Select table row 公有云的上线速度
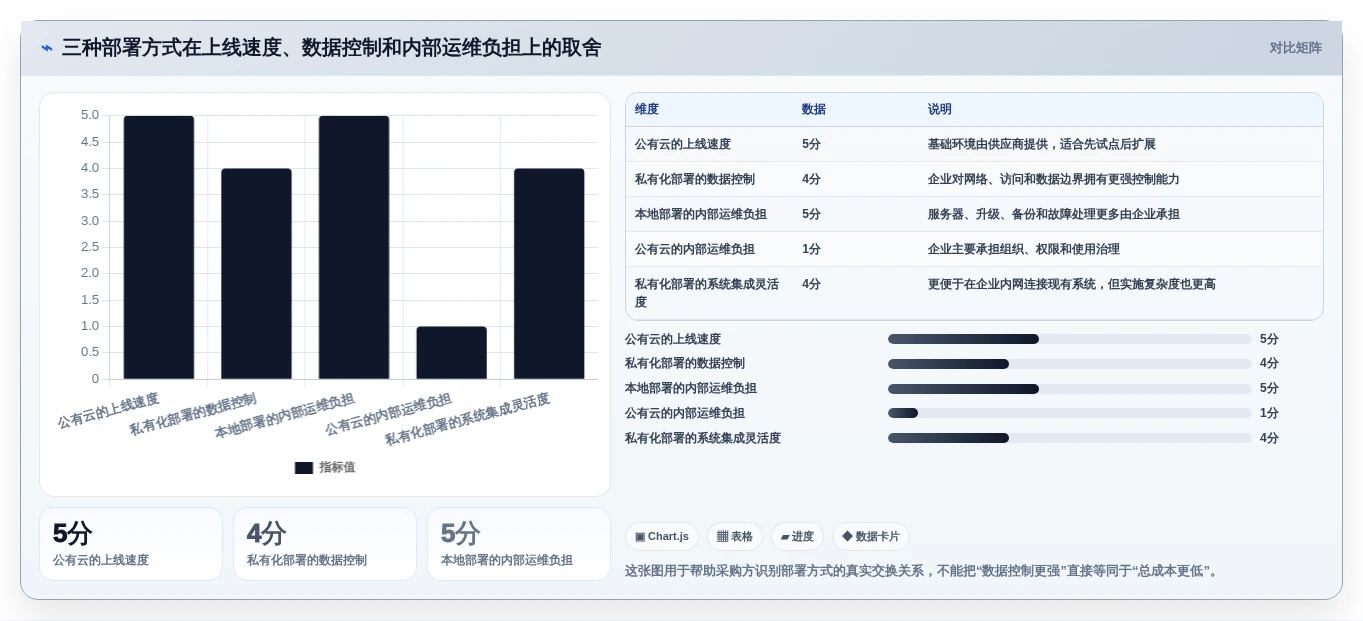This screenshot has height=621, width=1363. pos(974,144)
